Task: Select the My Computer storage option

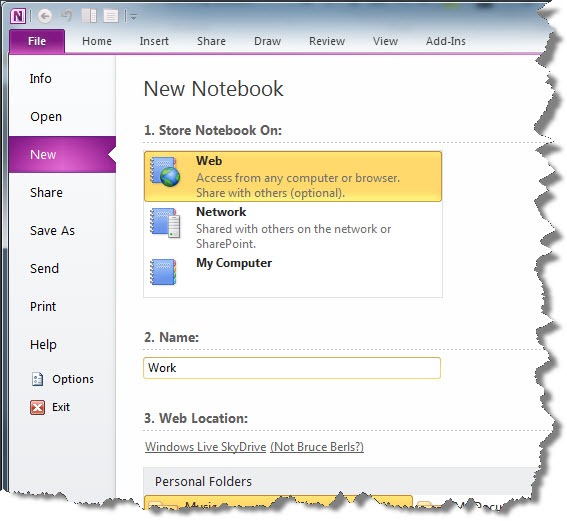Action: click(x=293, y=274)
